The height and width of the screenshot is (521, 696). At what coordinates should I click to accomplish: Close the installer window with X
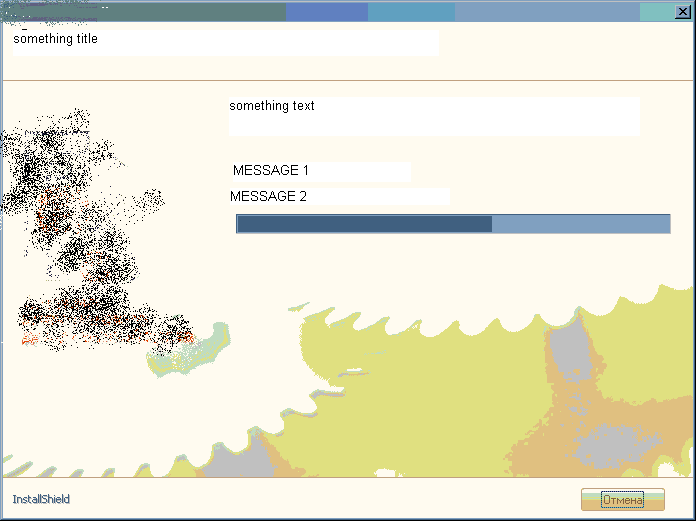click(683, 12)
